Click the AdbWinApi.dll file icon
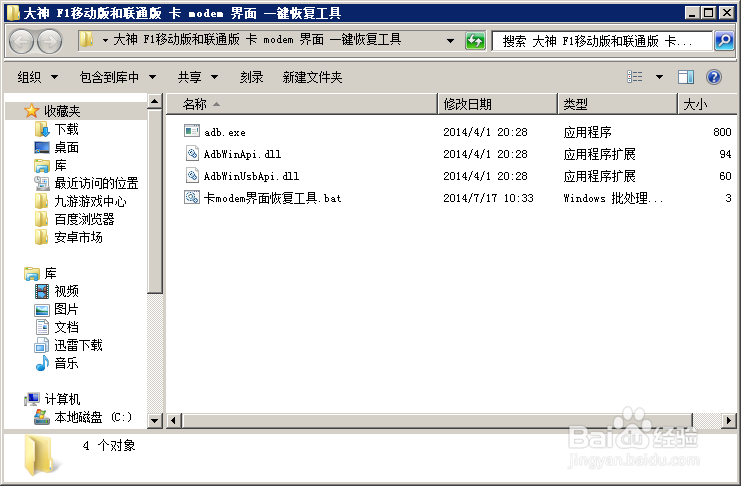Viewport: 741px width, 486px height. pyautogui.click(x=191, y=153)
